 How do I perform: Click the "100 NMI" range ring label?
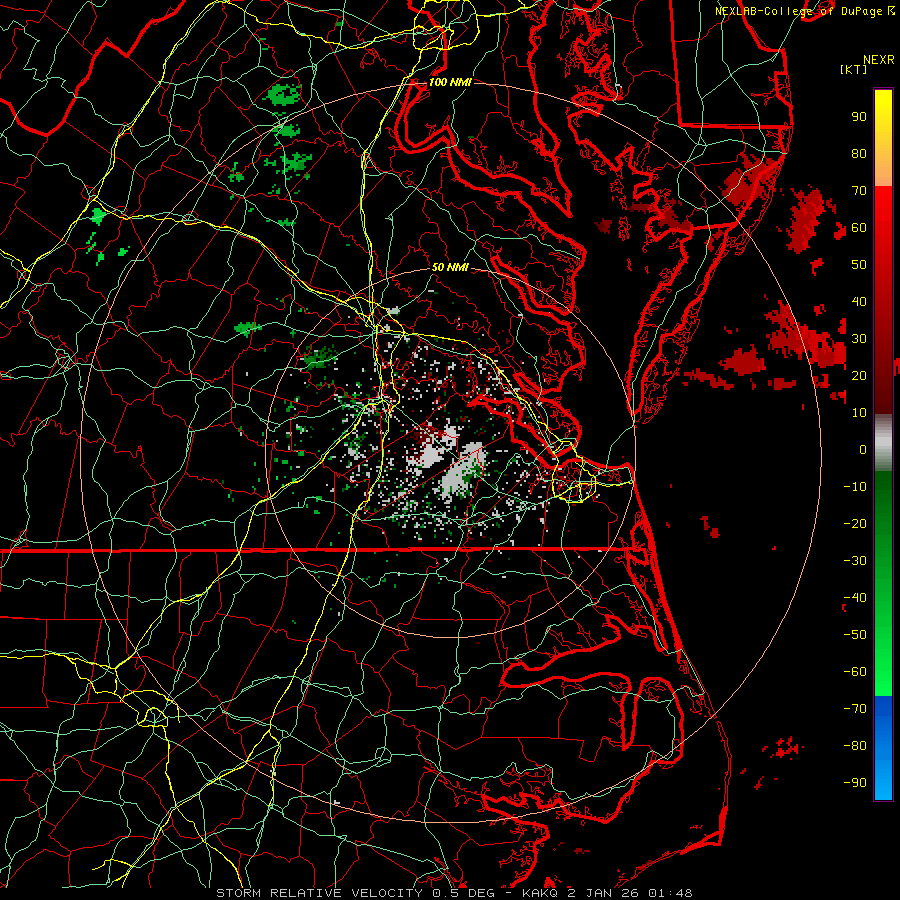450,82
